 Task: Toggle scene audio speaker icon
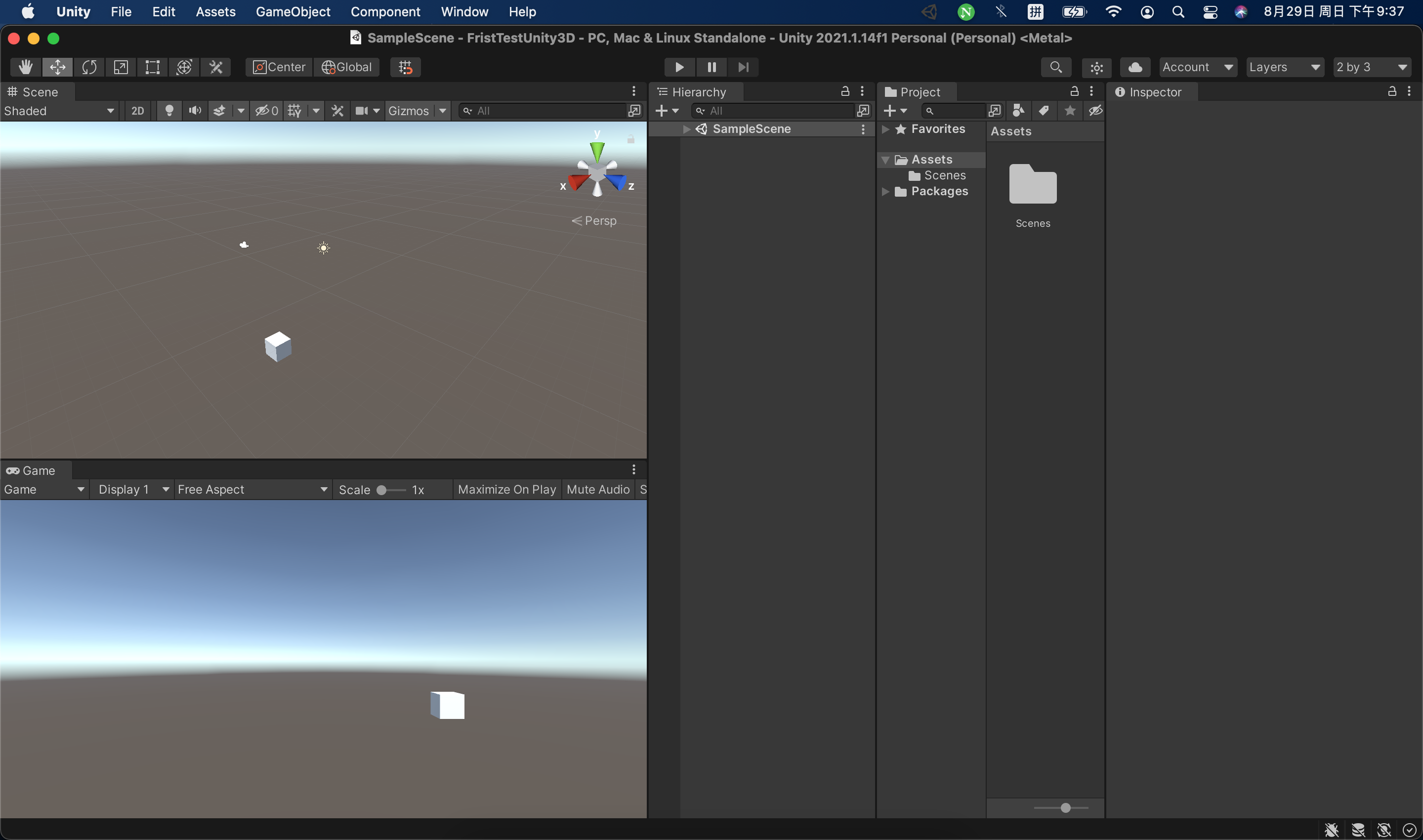pyautogui.click(x=195, y=111)
